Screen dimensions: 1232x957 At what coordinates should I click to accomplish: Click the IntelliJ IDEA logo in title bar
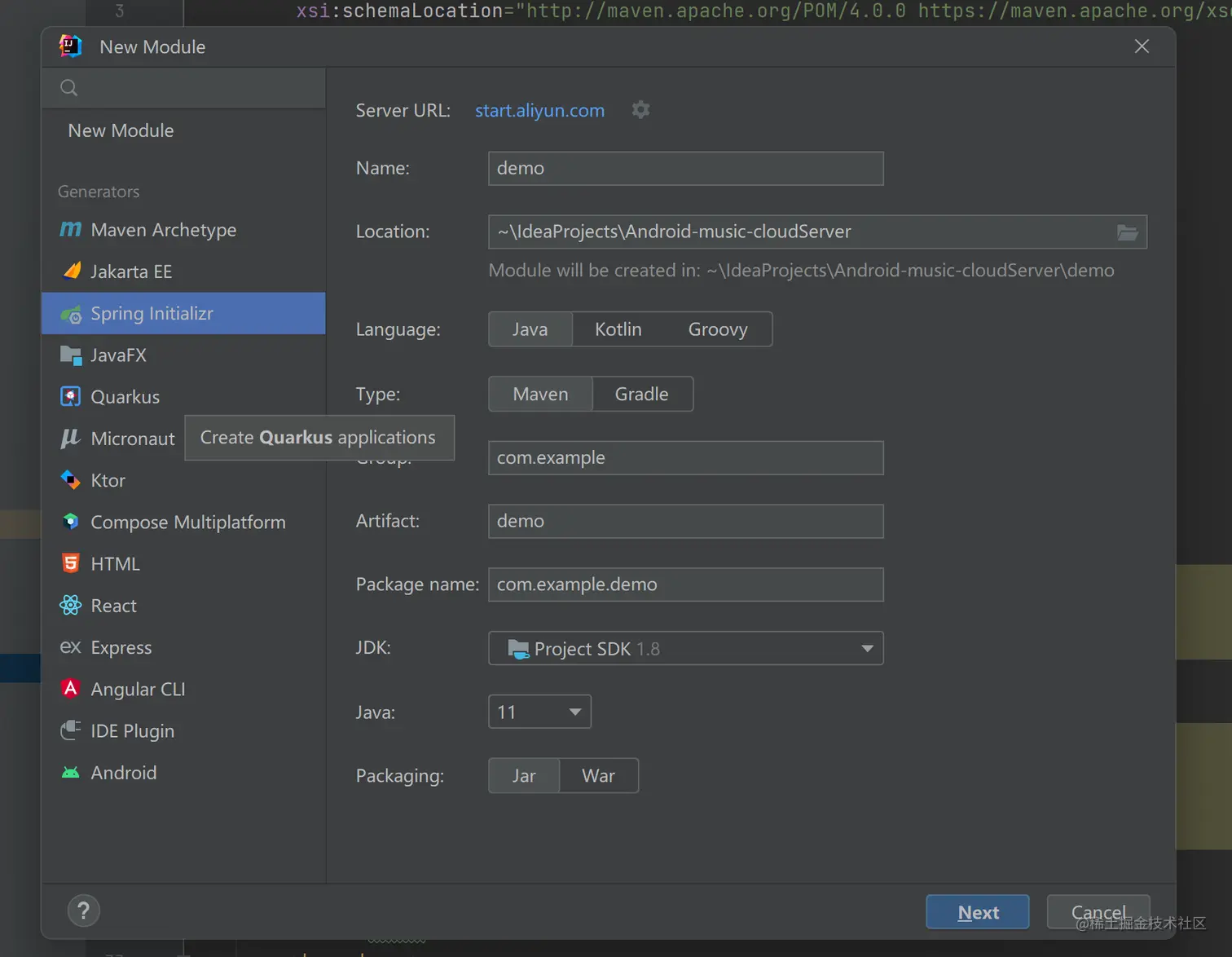pos(71,46)
